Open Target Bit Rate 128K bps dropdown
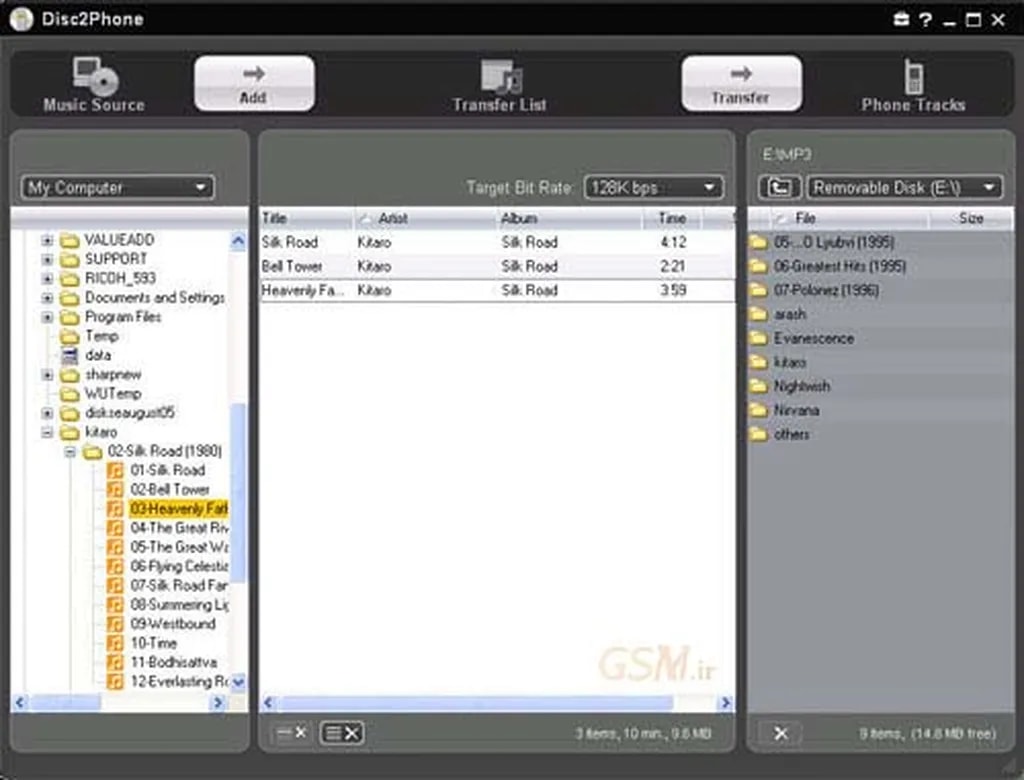1024x780 pixels. point(653,187)
